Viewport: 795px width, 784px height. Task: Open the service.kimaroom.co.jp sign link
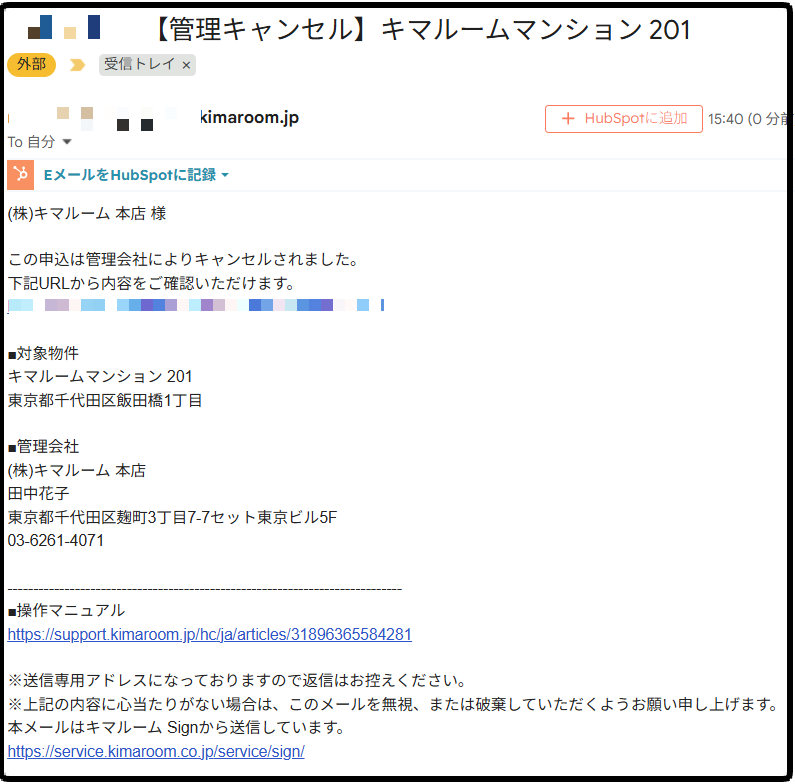point(156,751)
